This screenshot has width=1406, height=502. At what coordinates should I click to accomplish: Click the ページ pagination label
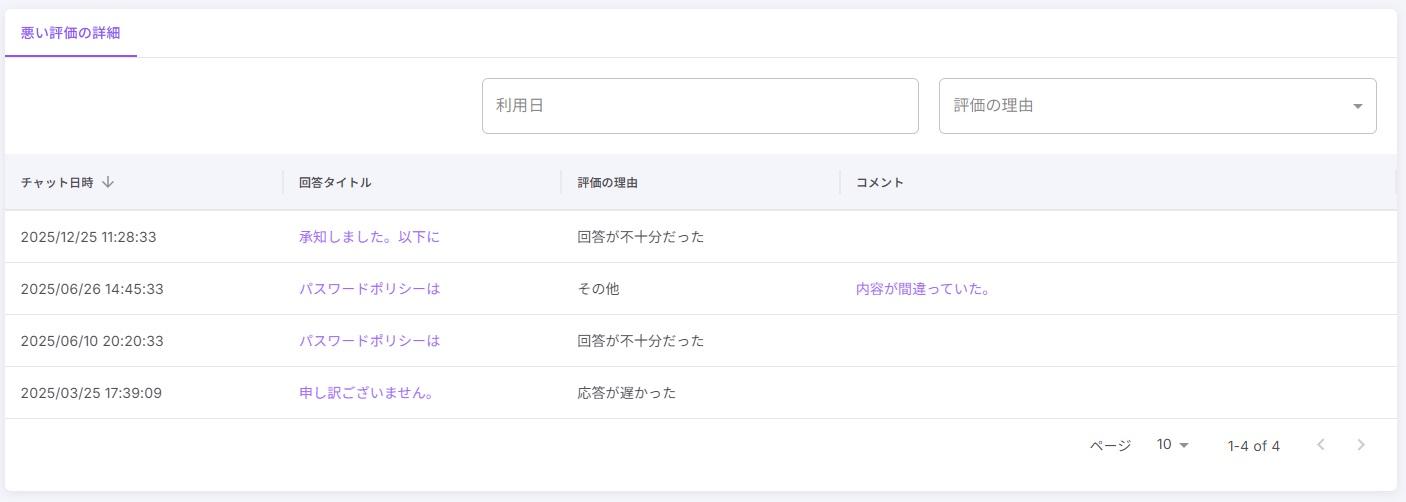click(1110, 446)
